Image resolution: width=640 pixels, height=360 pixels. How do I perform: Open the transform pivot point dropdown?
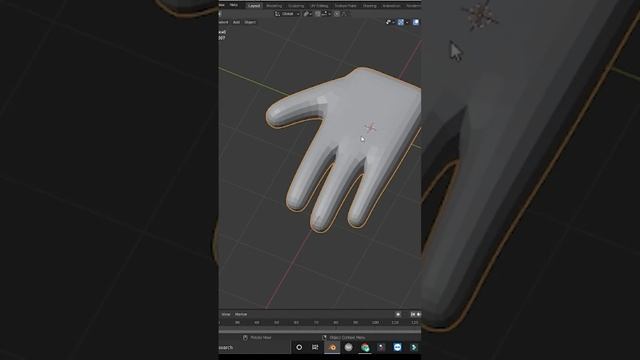coord(308,13)
